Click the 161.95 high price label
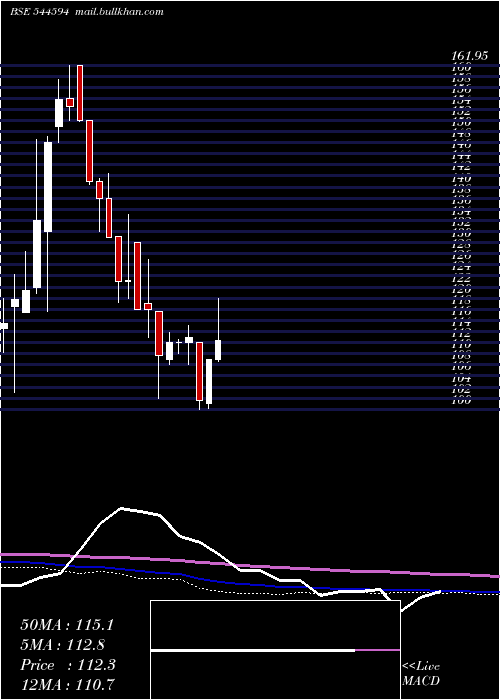The image size is (500, 700). pos(471,56)
